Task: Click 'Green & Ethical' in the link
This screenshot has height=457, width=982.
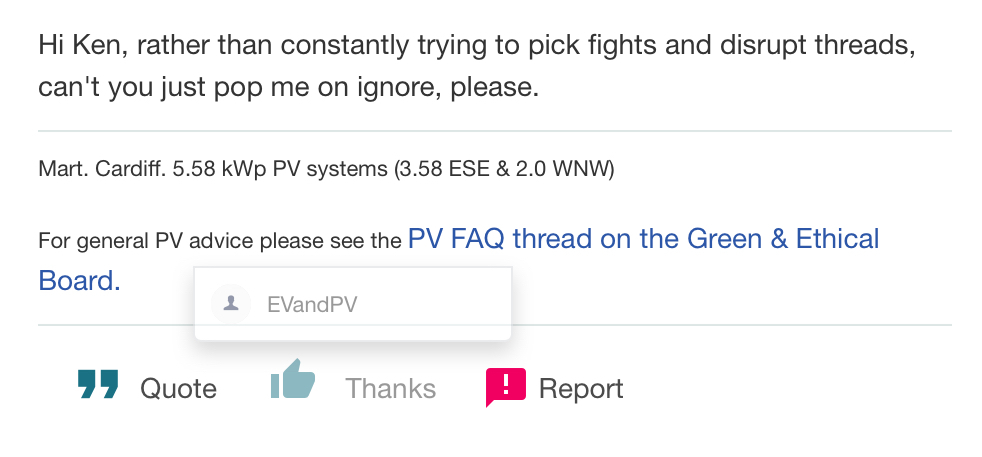Action: [x=783, y=239]
